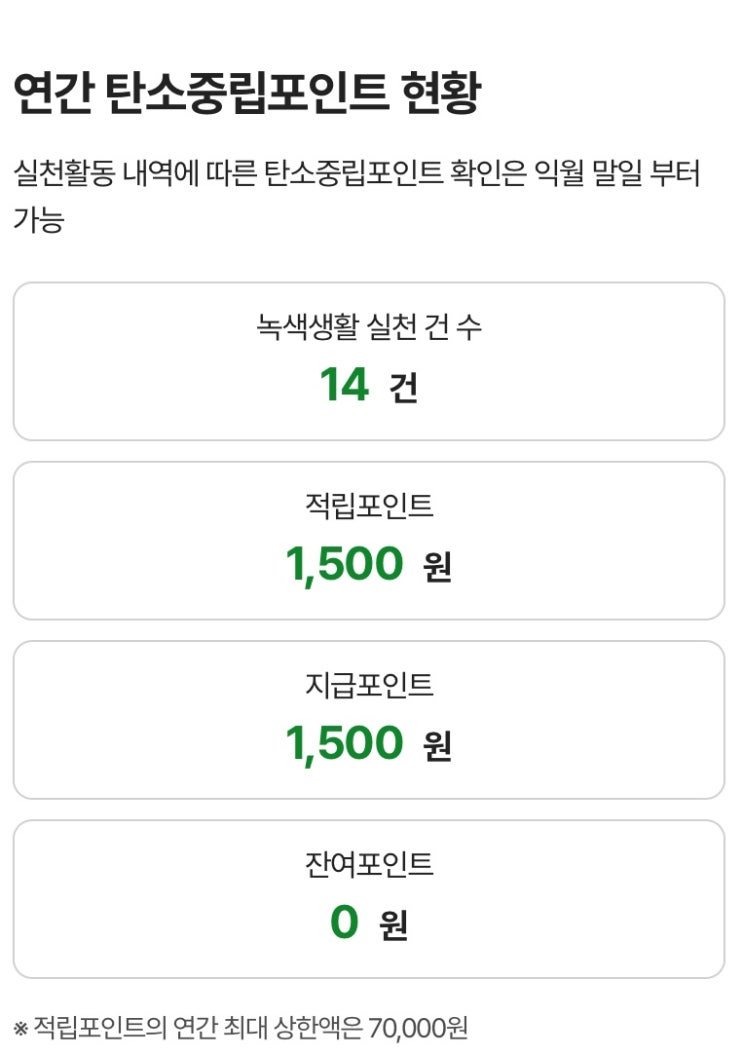Click the word 가능 ending the description

point(38,220)
